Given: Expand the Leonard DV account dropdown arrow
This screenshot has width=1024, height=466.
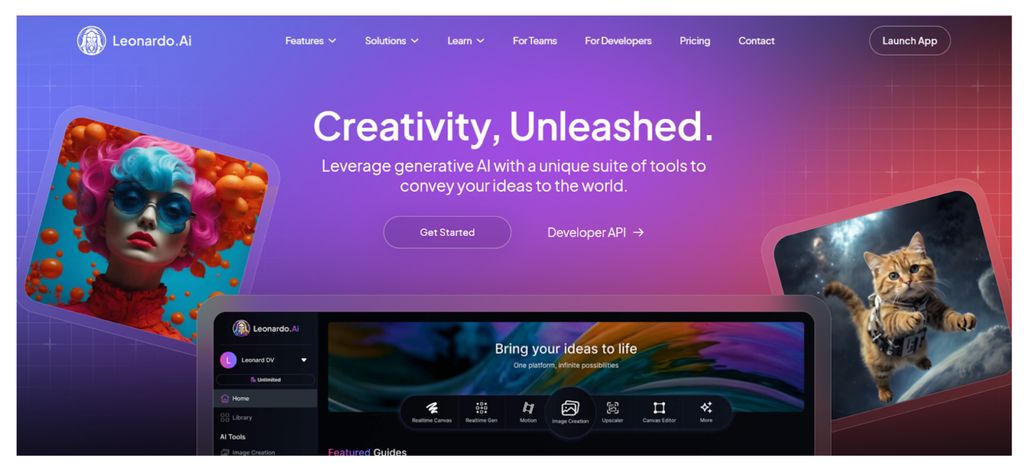Looking at the screenshot, I should pyautogui.click(x=304, y=360).
